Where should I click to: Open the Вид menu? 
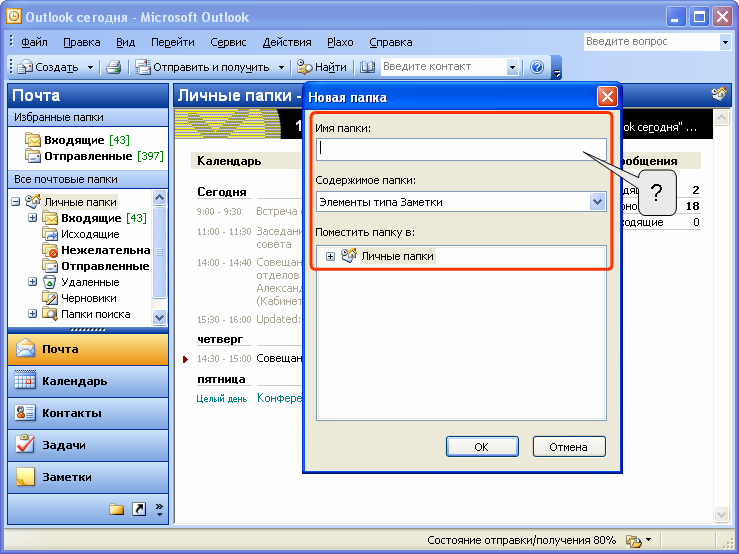point(125,42)
